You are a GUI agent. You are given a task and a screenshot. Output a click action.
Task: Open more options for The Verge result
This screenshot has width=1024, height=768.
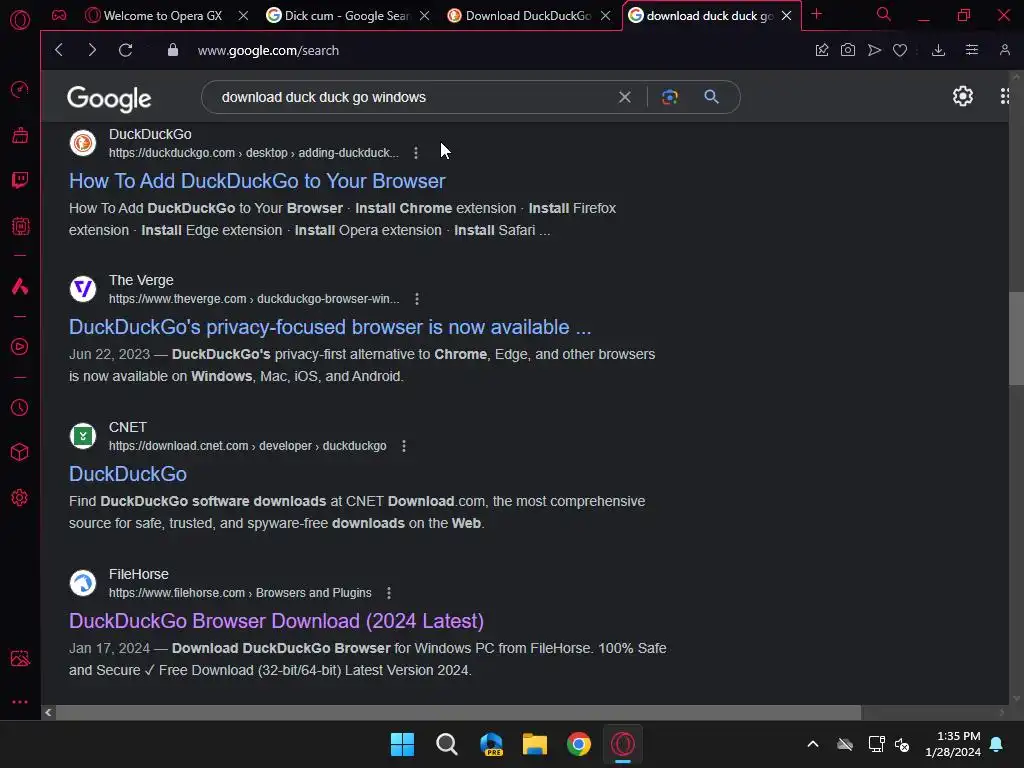417,298
